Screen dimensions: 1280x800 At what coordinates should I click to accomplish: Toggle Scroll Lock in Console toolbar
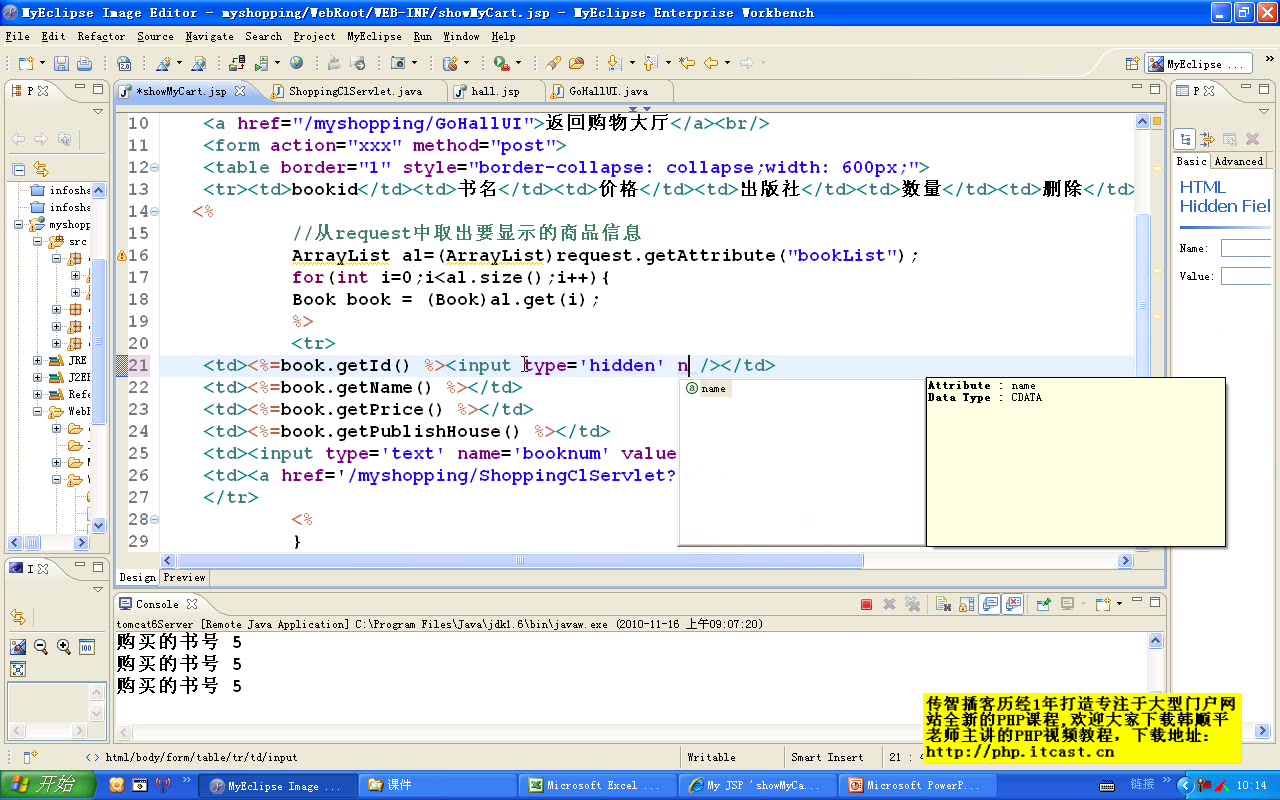point(967,604)
